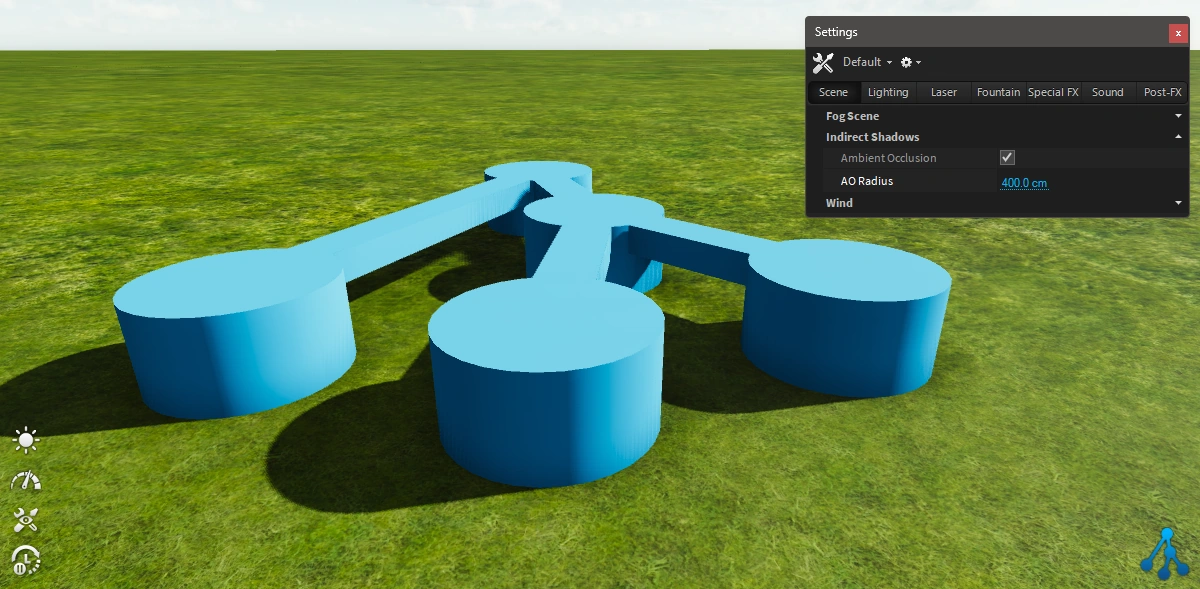Image resolution: width=1200 pixels, height=589 pixels.
Task: Go to the Special FX tab
Action: pos(1053,92)
